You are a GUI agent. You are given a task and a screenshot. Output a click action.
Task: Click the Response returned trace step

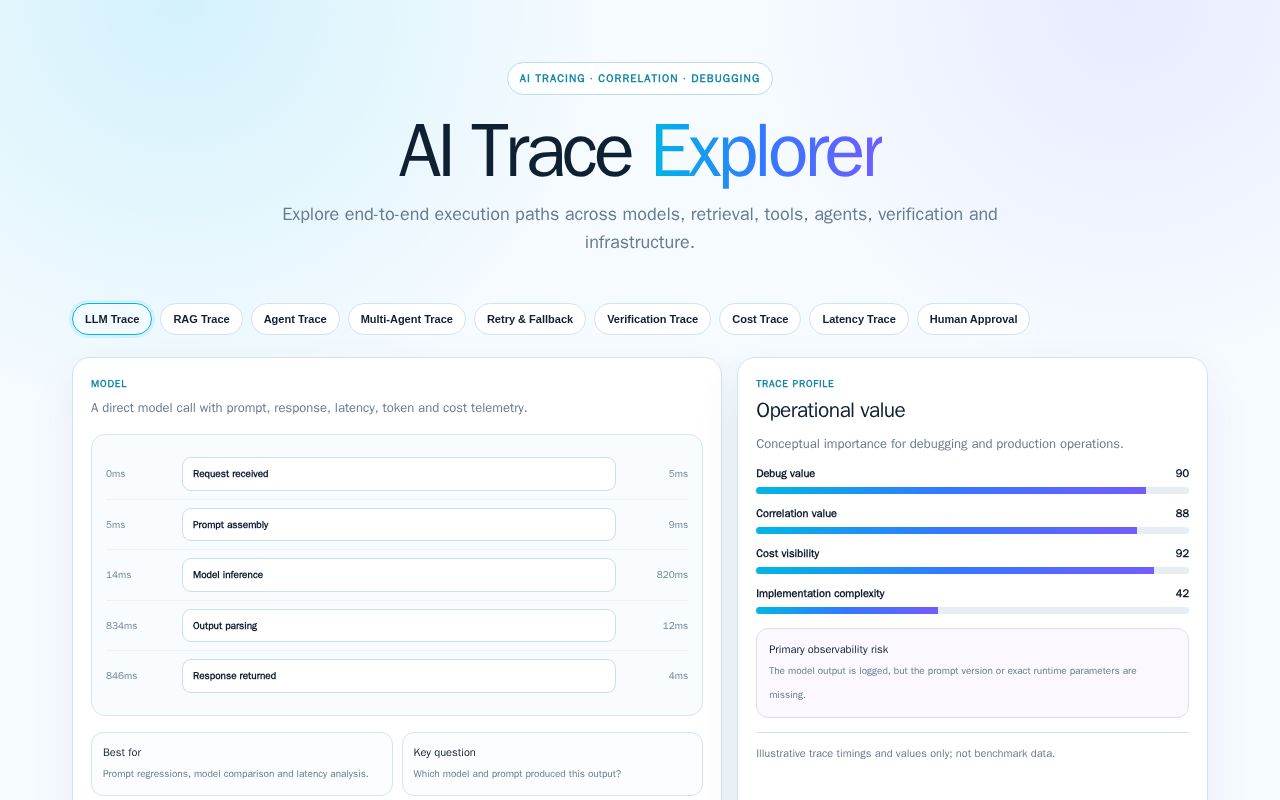coord(398,676)
